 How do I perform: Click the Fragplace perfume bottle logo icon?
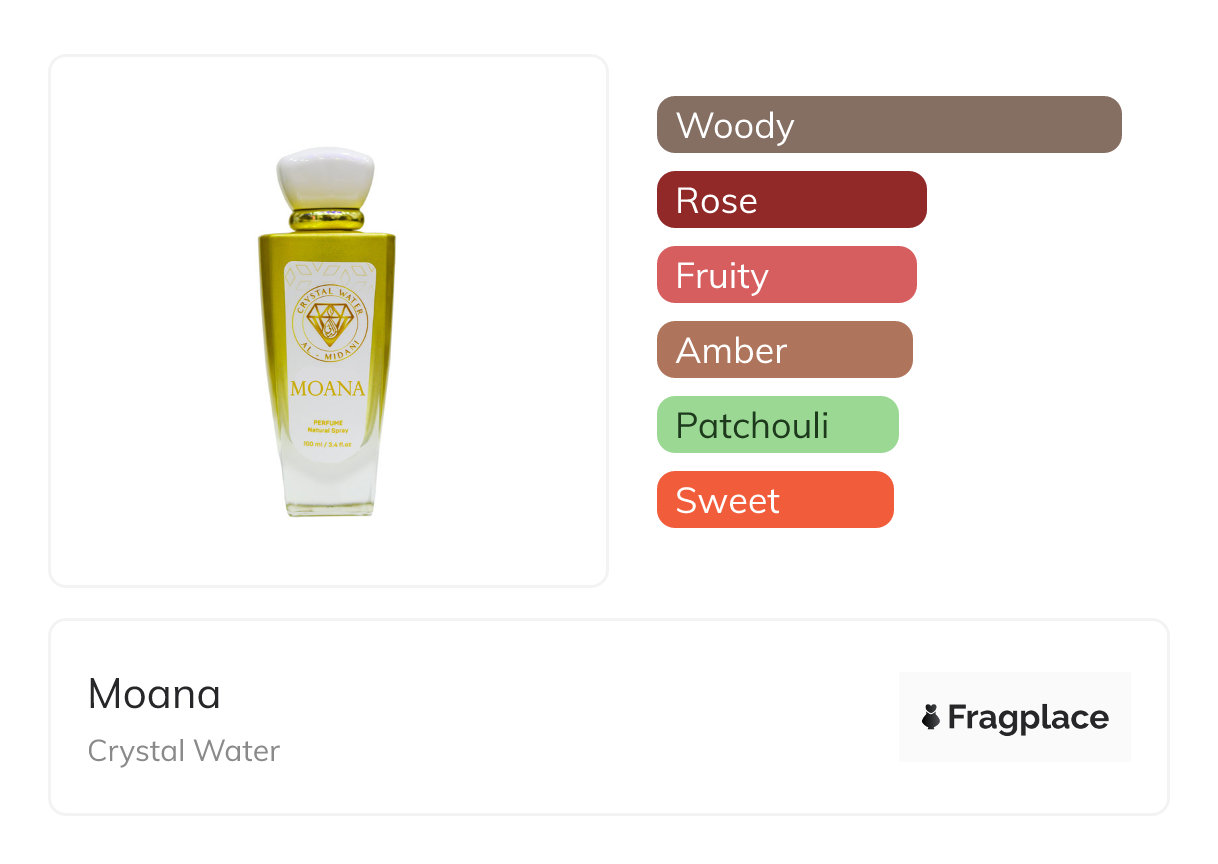pos(931,717)
